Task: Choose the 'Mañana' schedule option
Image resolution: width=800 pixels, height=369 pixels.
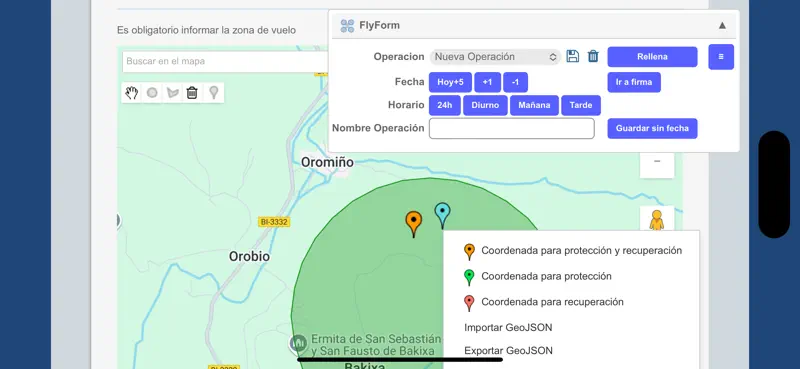Action: pos(534,106)
